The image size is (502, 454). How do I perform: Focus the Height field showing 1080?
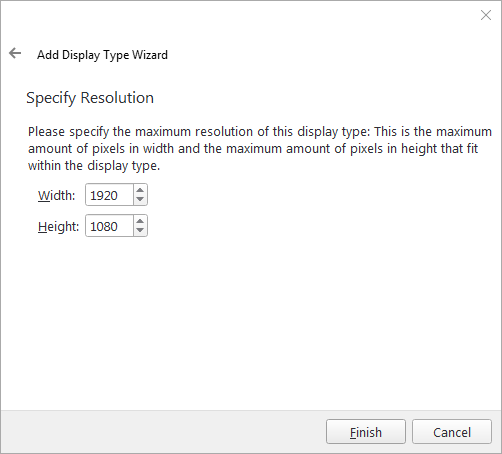click(110, 226)
